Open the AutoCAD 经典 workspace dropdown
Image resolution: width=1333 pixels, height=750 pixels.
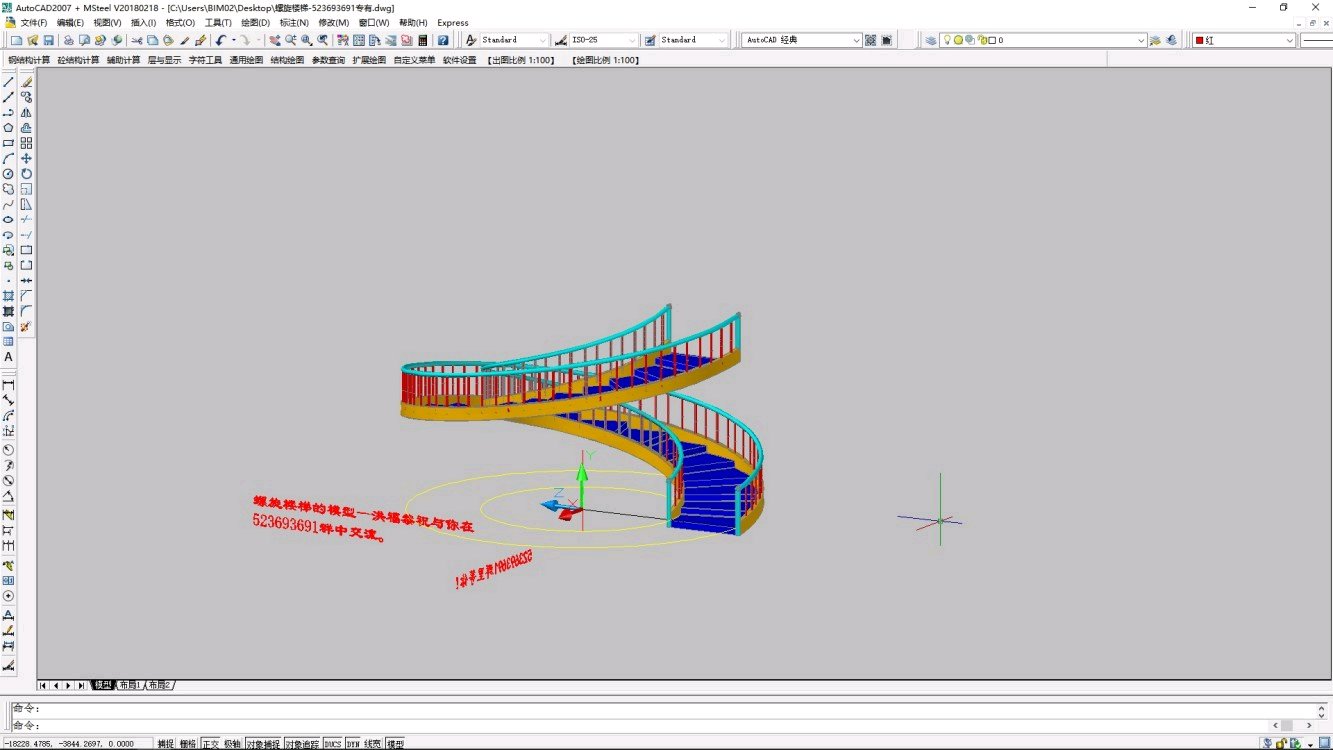tap(856, 40)
